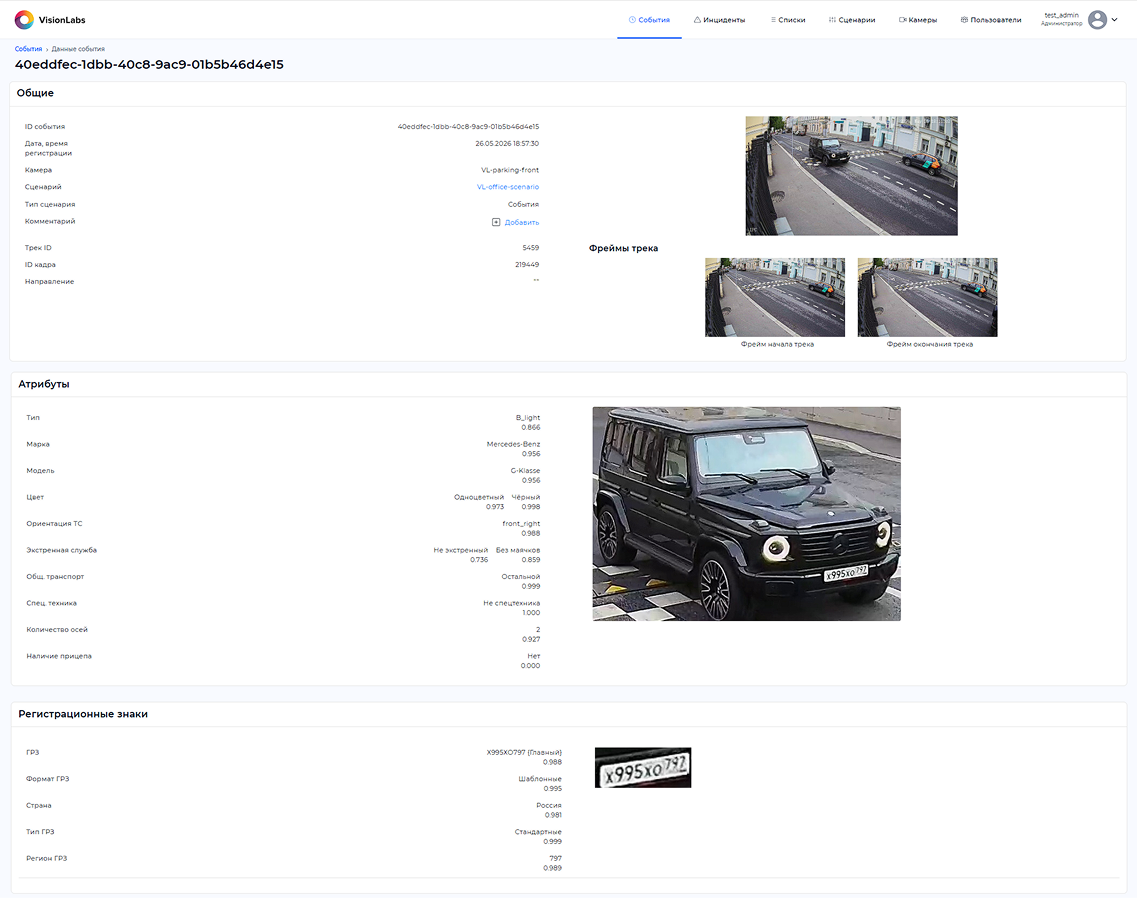
Task: Click the Трек ID value 5459
Action: 531,248
